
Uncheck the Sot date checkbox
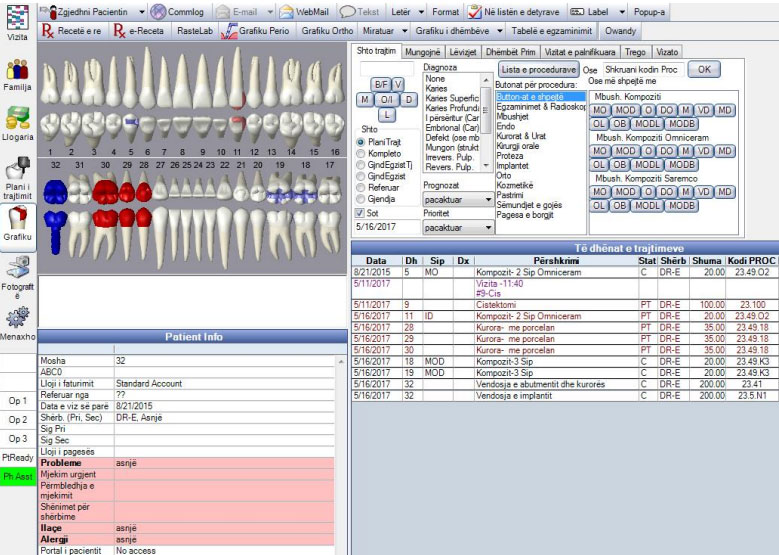361,213
